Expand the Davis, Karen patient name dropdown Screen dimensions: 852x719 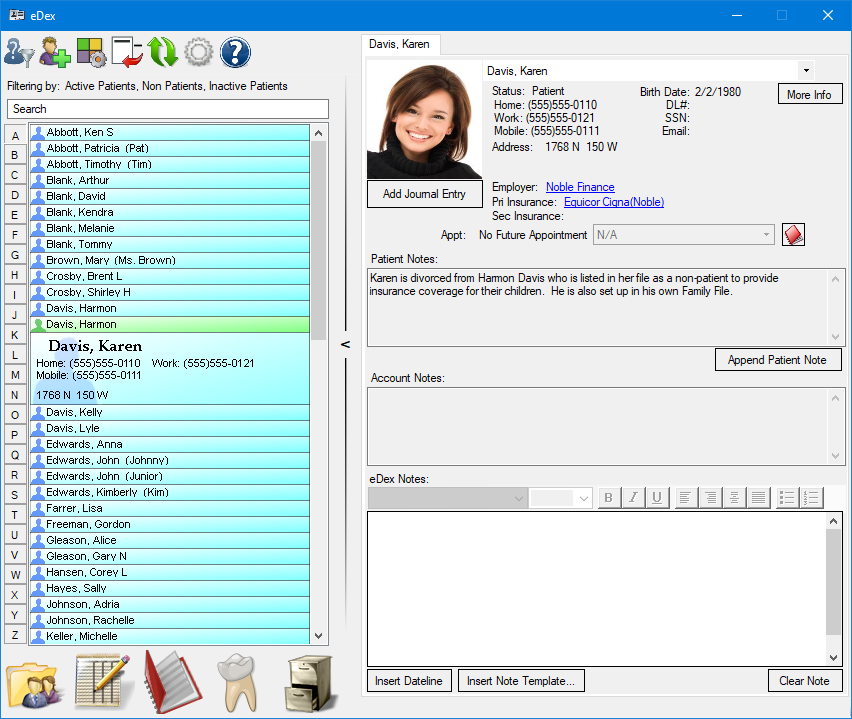tap(806, 71)
